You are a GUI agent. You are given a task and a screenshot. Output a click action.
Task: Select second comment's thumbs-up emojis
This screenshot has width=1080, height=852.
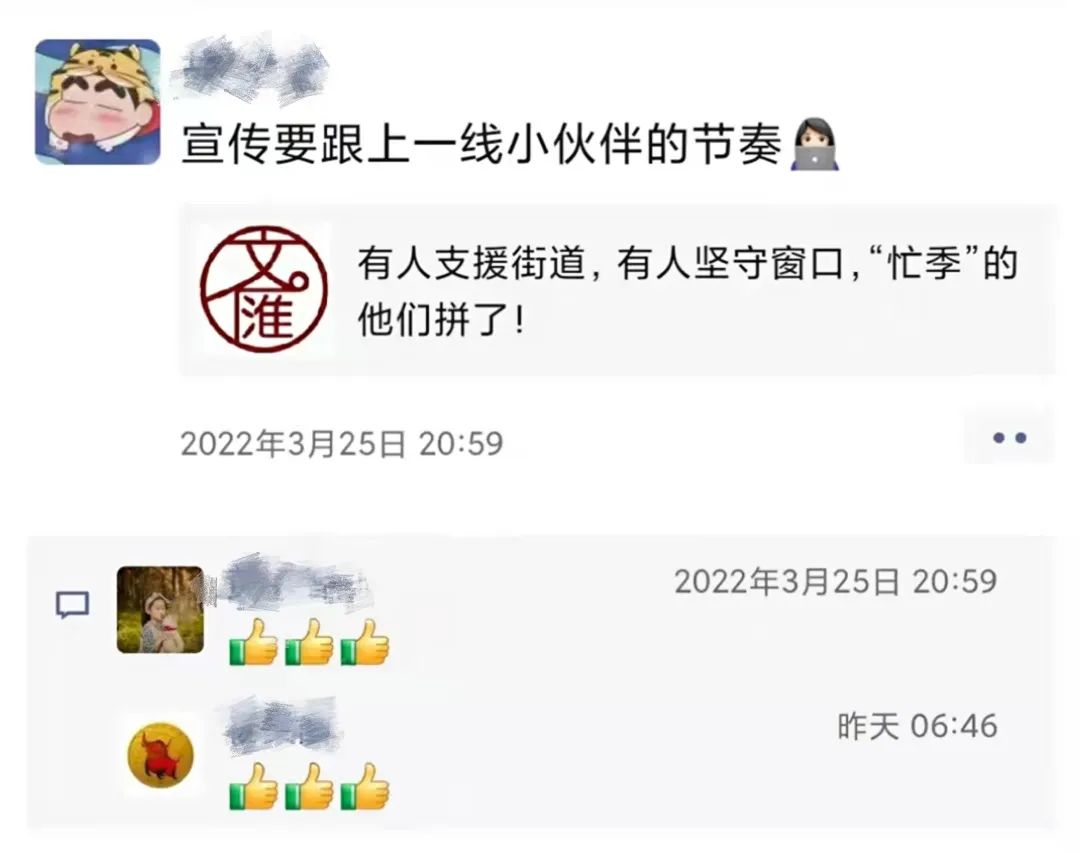[x=309, y=786]
